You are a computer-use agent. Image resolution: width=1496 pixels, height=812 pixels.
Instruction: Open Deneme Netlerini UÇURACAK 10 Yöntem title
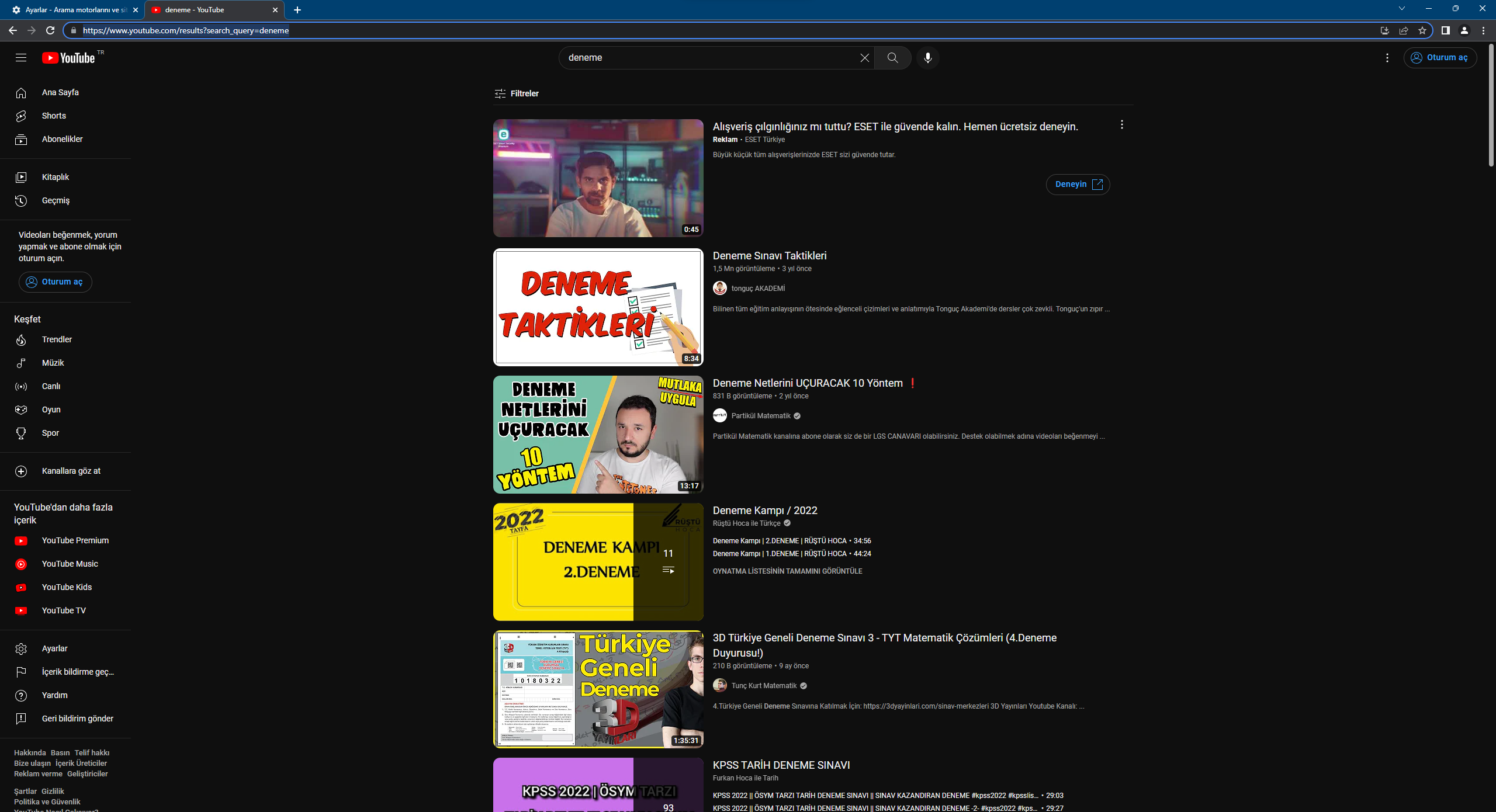[815, 383]
